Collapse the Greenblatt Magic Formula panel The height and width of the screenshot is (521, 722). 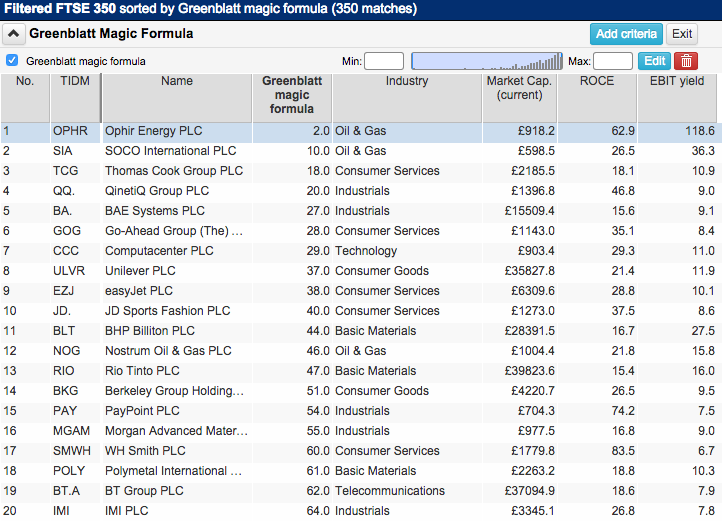[13, 34]
